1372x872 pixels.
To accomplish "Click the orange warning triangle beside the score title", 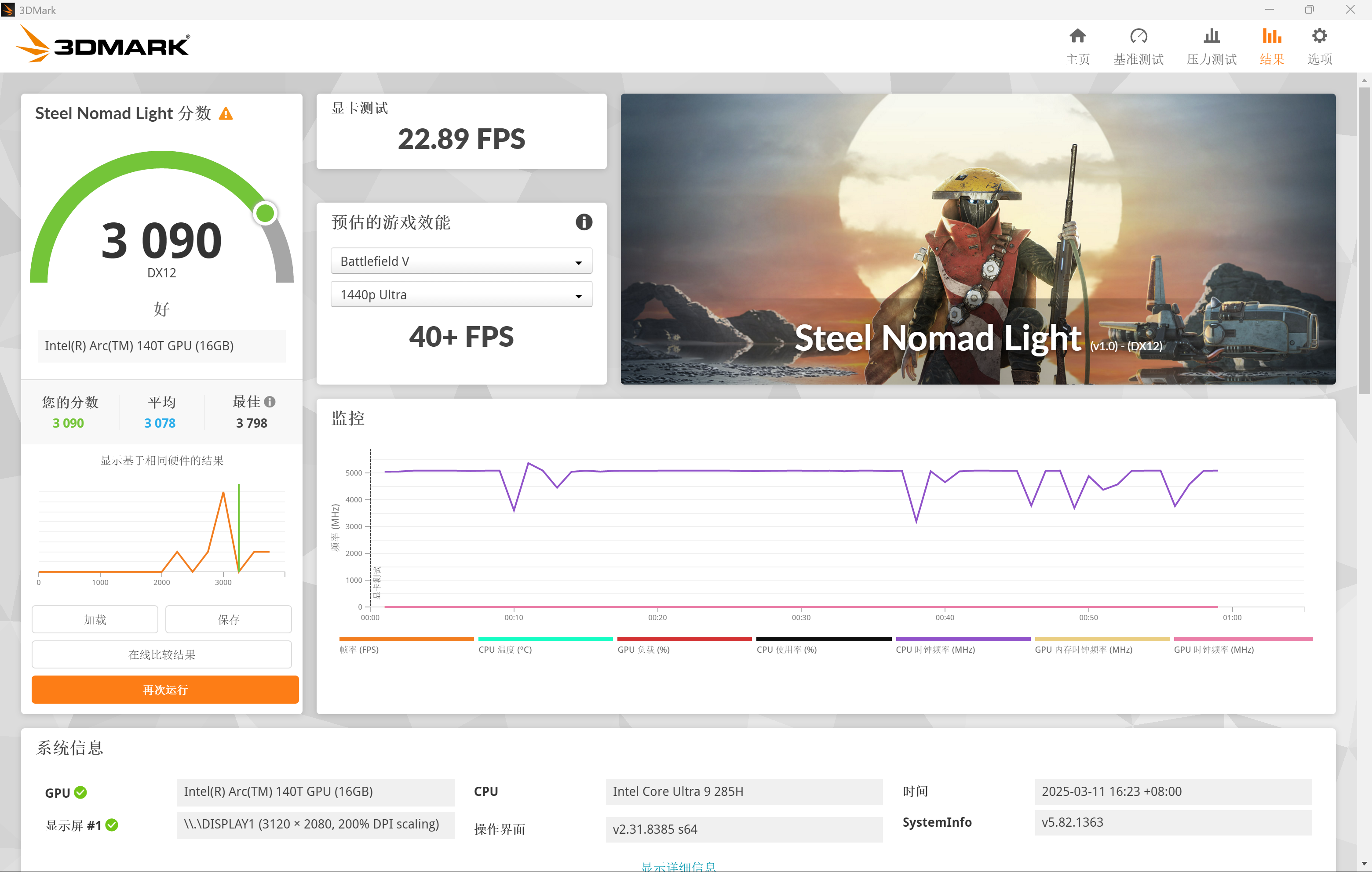I will point(226,113).
